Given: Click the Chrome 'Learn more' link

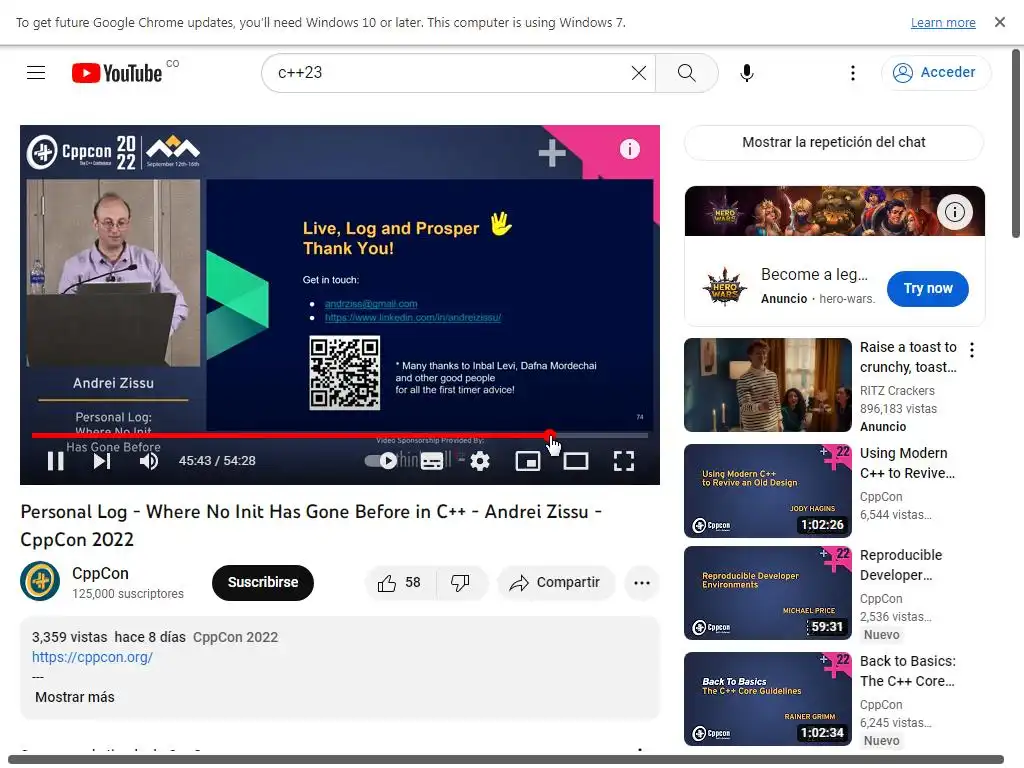Looking at the screenshot, I should pos(943,22).
